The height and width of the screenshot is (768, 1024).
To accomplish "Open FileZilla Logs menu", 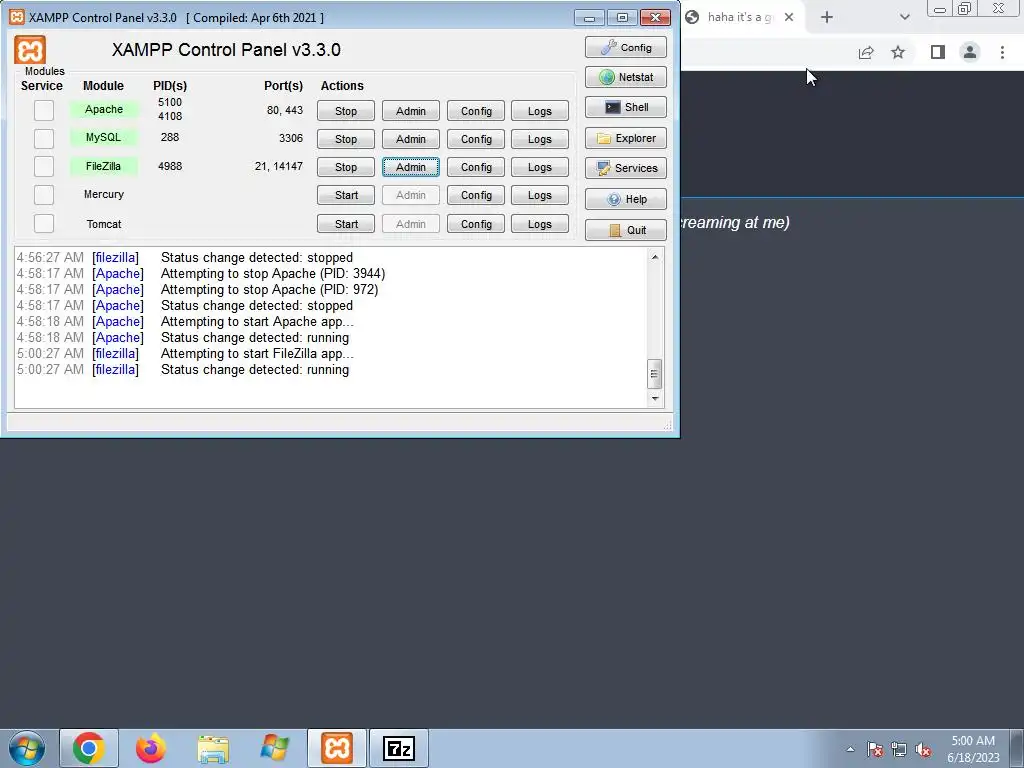I will click(540, 167).
